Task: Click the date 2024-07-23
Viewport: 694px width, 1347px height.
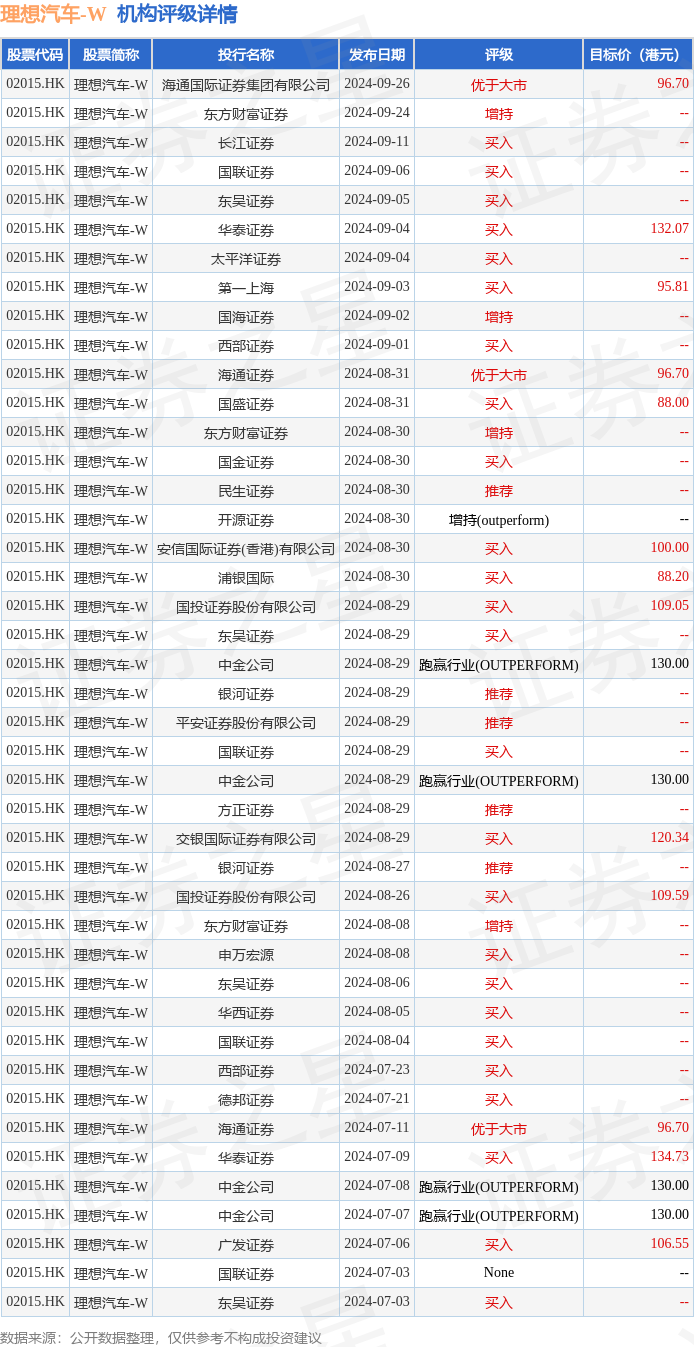Action: pyautogui.click(x=377, y=1070)
